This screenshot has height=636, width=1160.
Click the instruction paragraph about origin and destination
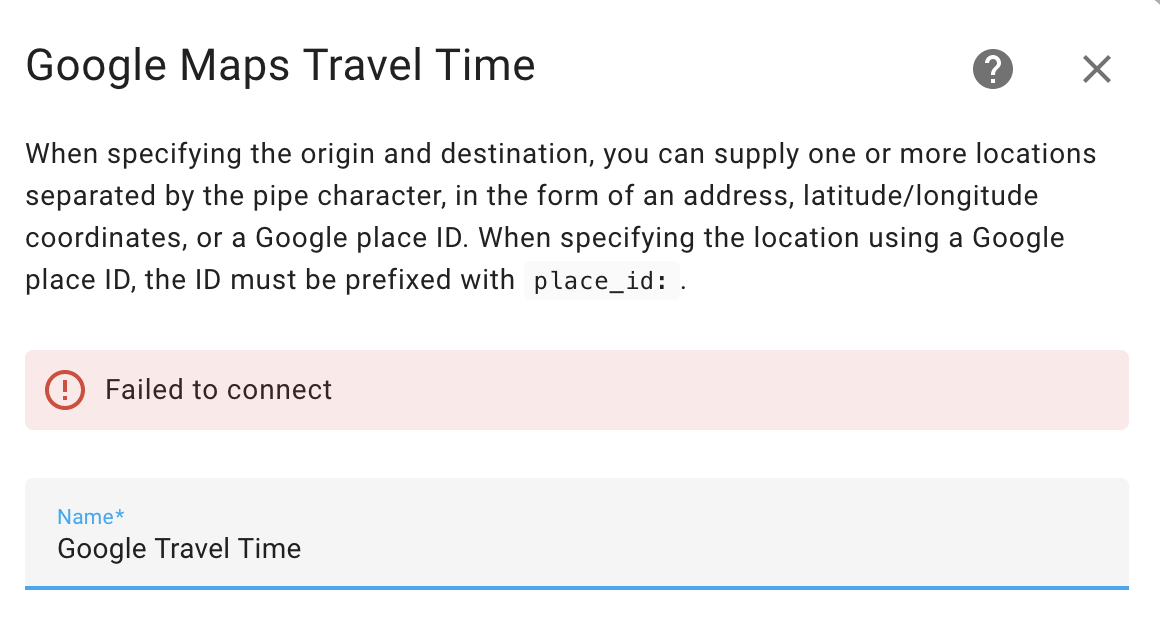click(560, 215)
